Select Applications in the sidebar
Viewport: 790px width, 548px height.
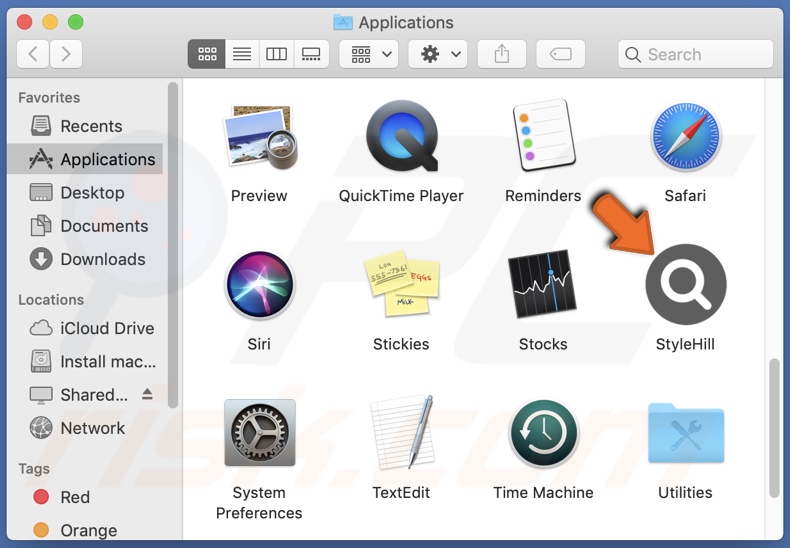coord(86,159)
